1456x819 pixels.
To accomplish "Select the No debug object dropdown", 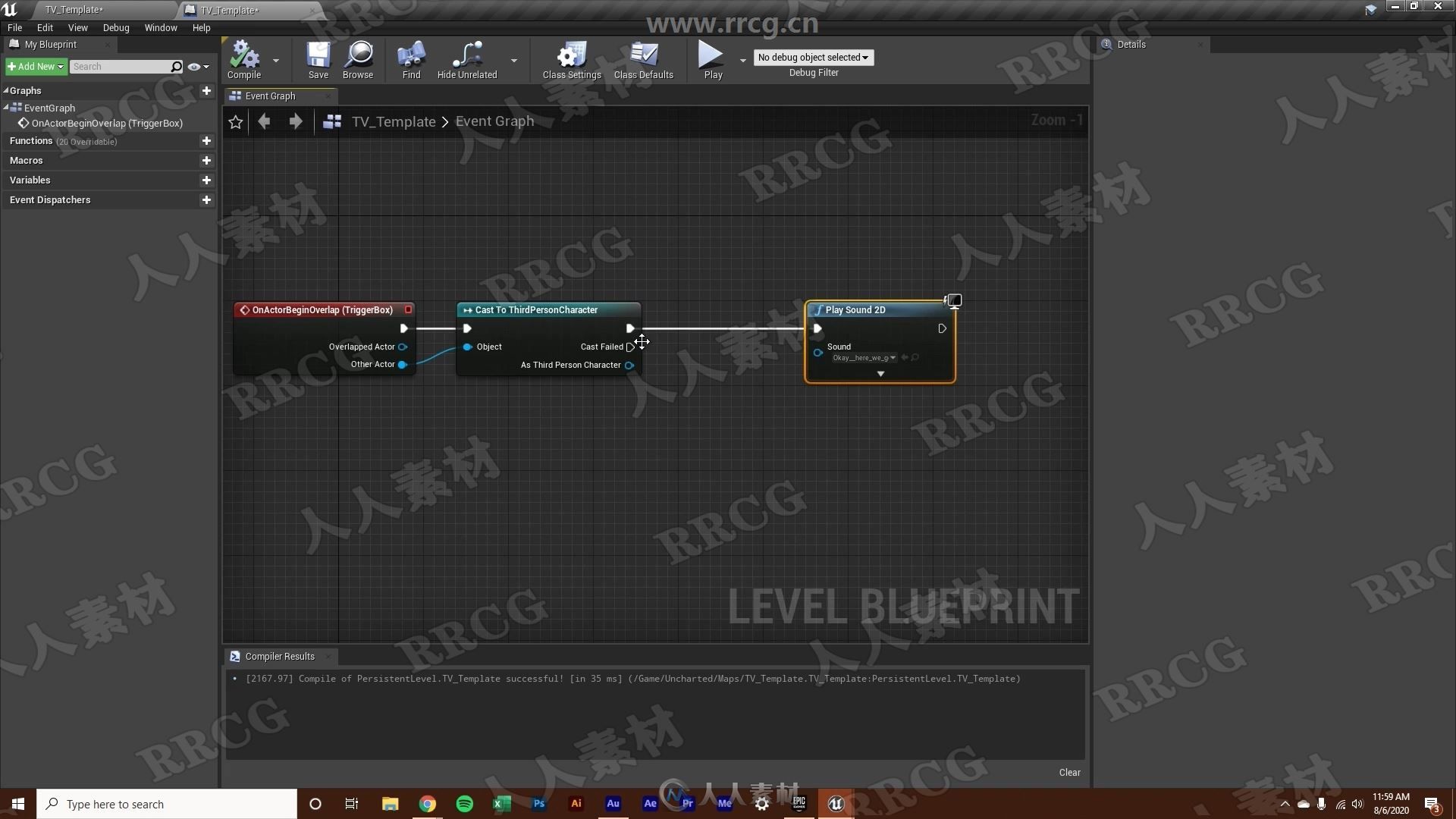I will 812,56.
